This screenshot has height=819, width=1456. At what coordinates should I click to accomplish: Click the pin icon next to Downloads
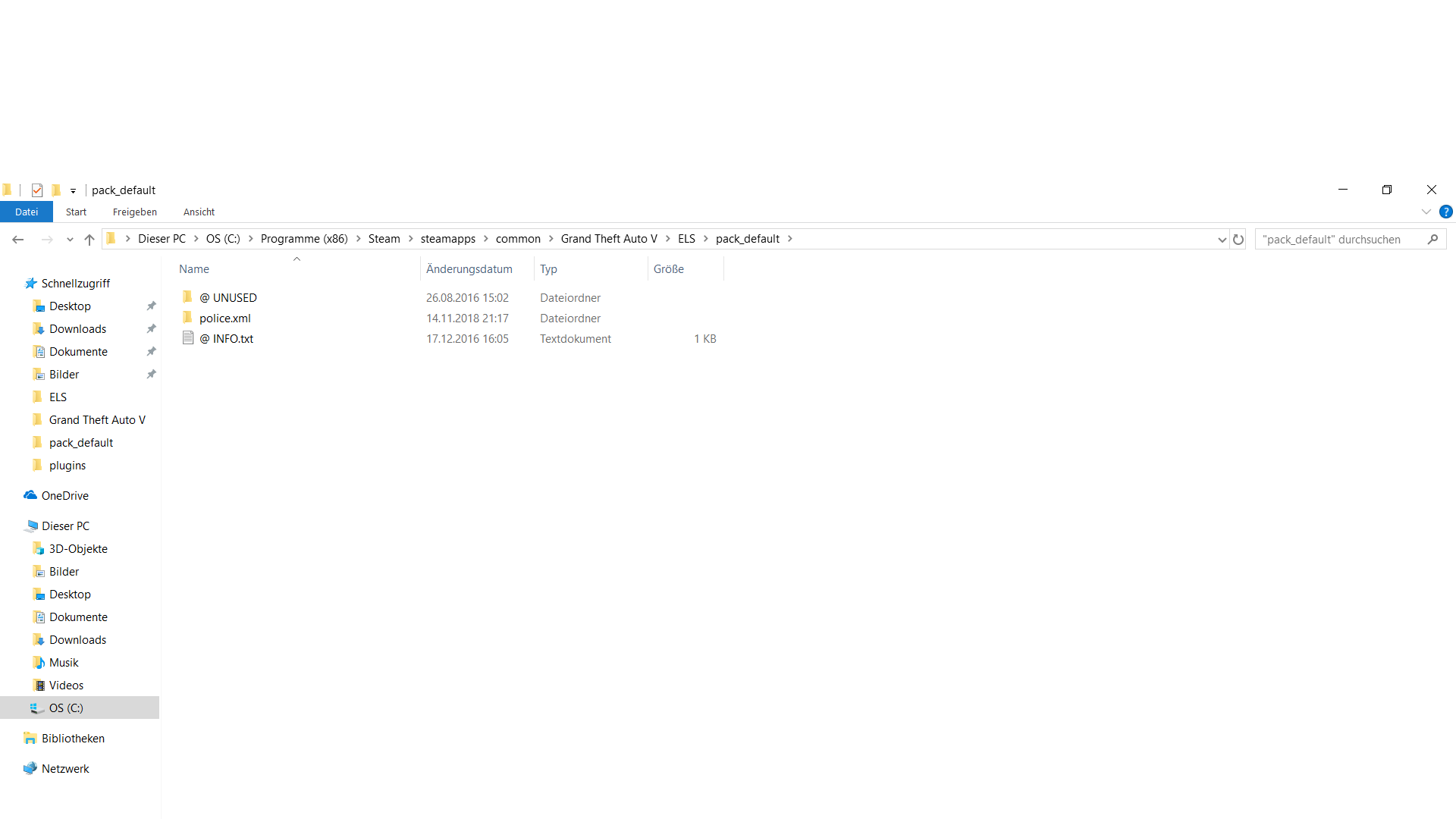click(x=152, y=329)
